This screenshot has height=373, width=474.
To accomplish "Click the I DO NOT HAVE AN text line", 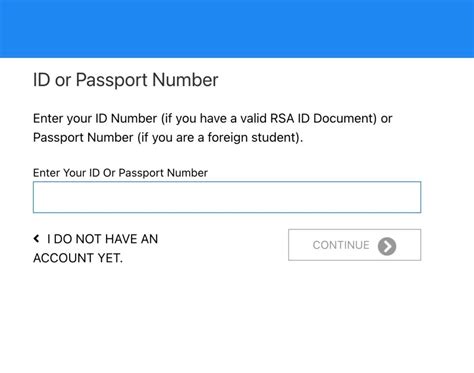I will click(x=102, y=239).
